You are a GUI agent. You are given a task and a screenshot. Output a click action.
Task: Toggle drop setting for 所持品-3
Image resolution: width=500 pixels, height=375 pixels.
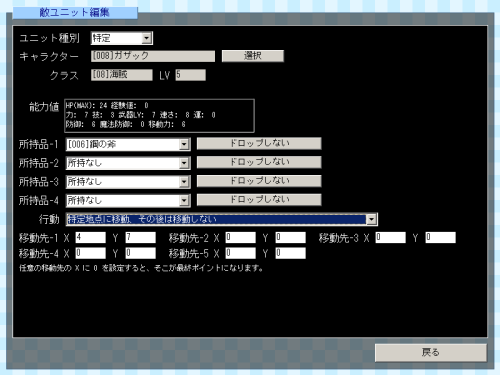click(x=259, y=181)
